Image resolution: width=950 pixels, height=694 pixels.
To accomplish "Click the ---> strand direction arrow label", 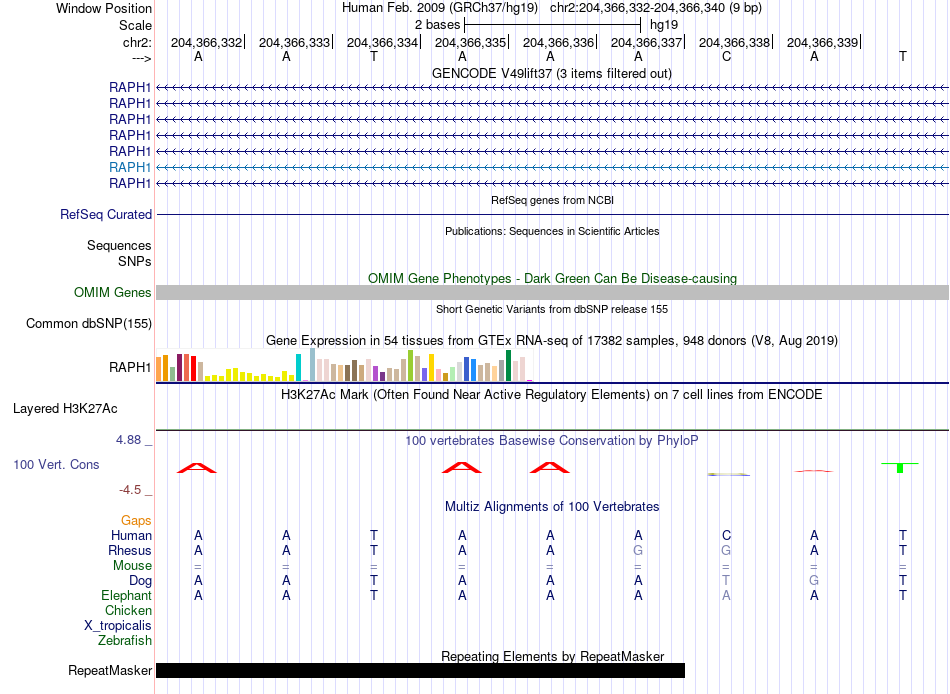I will pyautogui.click(x=141, y=58).
